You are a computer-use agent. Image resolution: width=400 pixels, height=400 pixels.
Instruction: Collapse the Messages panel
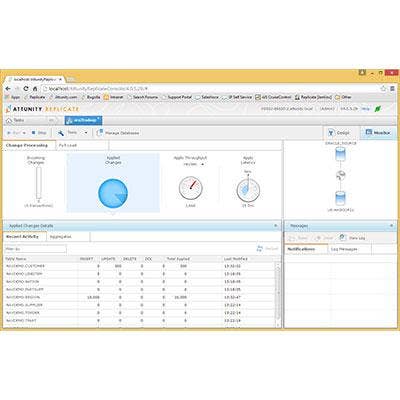[x=392, y=226]
